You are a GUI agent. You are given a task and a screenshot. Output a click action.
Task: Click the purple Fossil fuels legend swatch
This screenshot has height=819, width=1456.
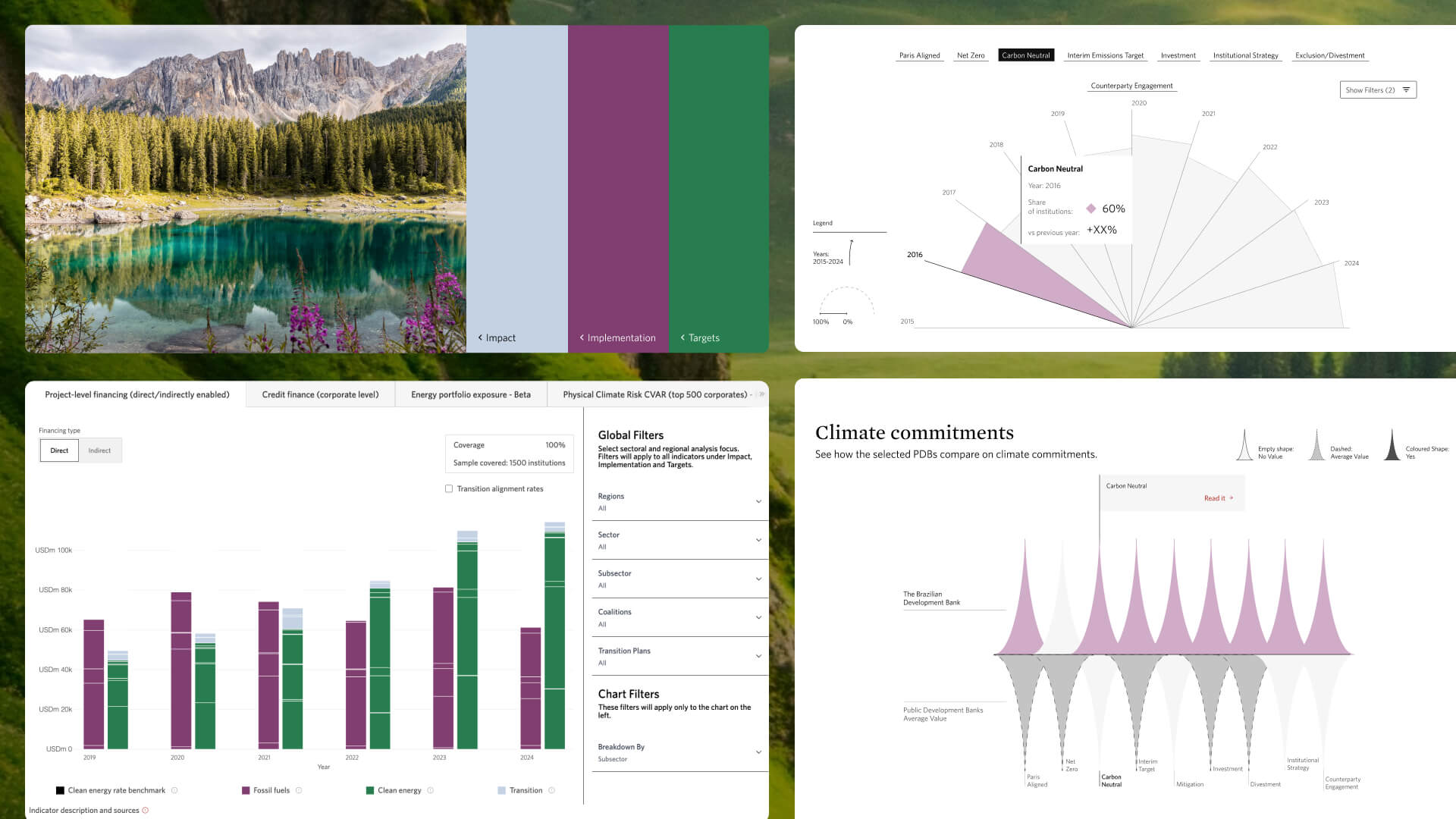pos(246,790)
